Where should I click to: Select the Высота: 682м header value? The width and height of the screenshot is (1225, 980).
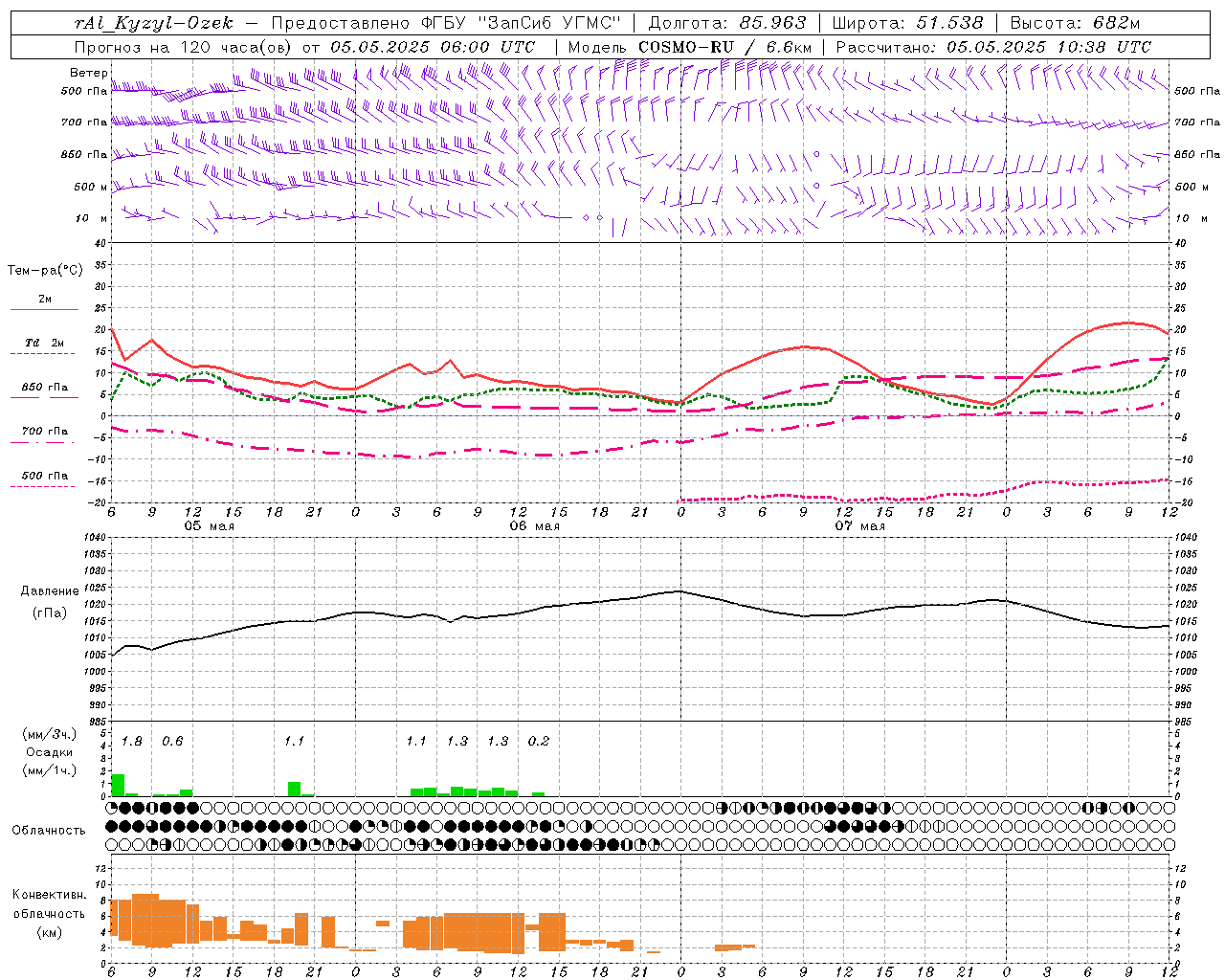[1076, 23]
